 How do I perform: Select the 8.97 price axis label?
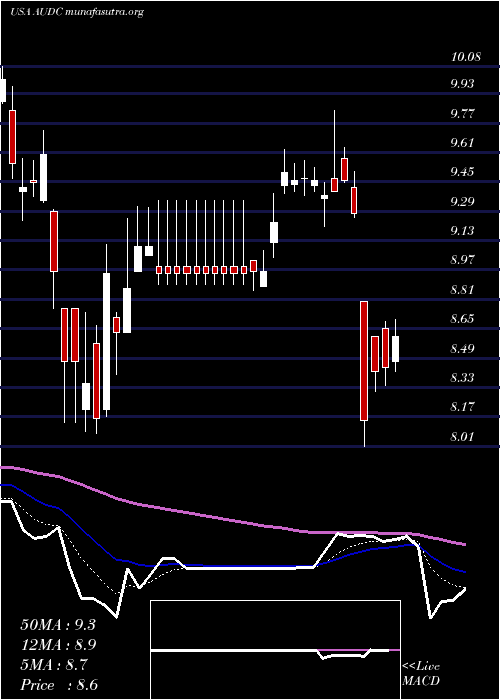[x=463, y=260]
